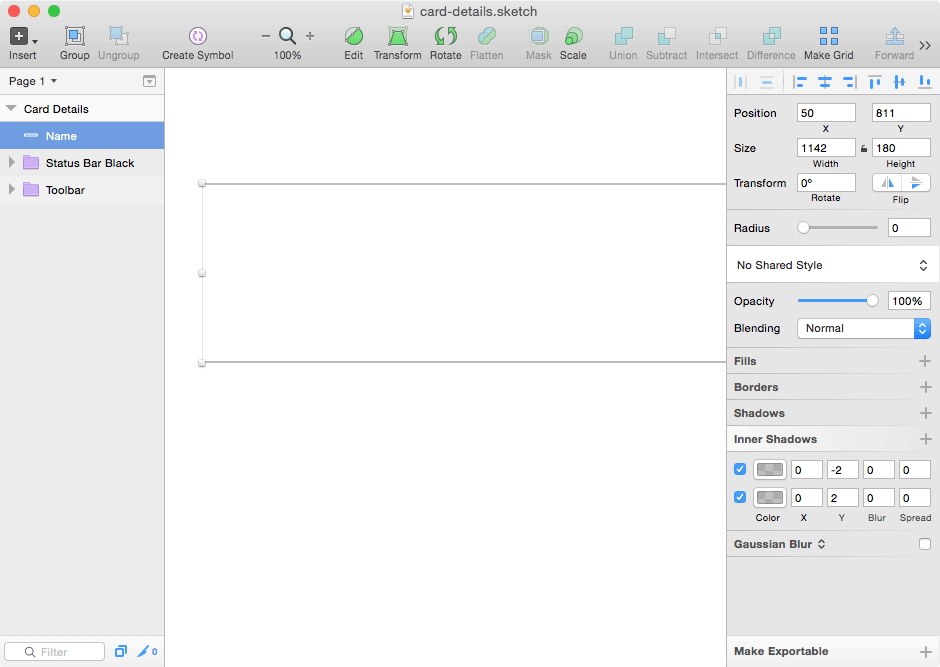940x667 pixels.
Task: Click the Position Y field
Action: (901, 113)
